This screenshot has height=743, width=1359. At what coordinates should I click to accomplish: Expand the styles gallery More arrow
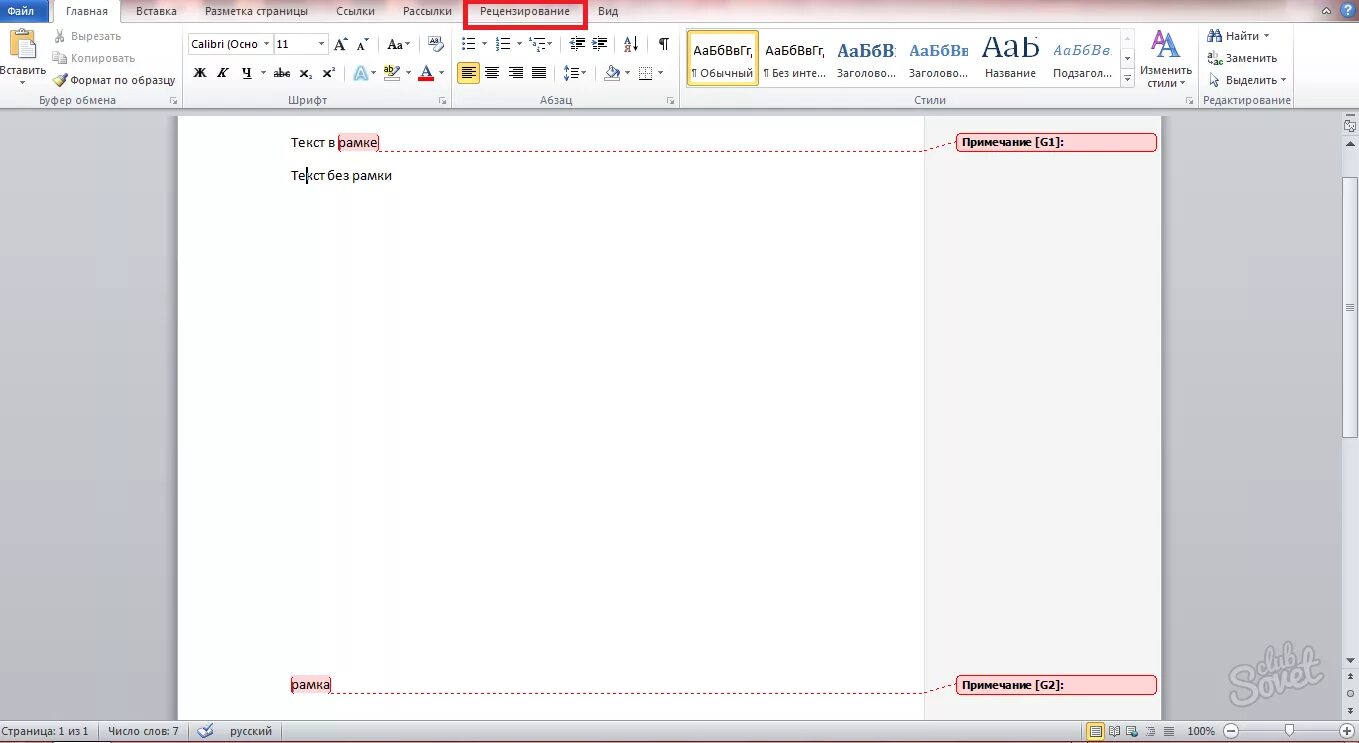pos(1128,80)
